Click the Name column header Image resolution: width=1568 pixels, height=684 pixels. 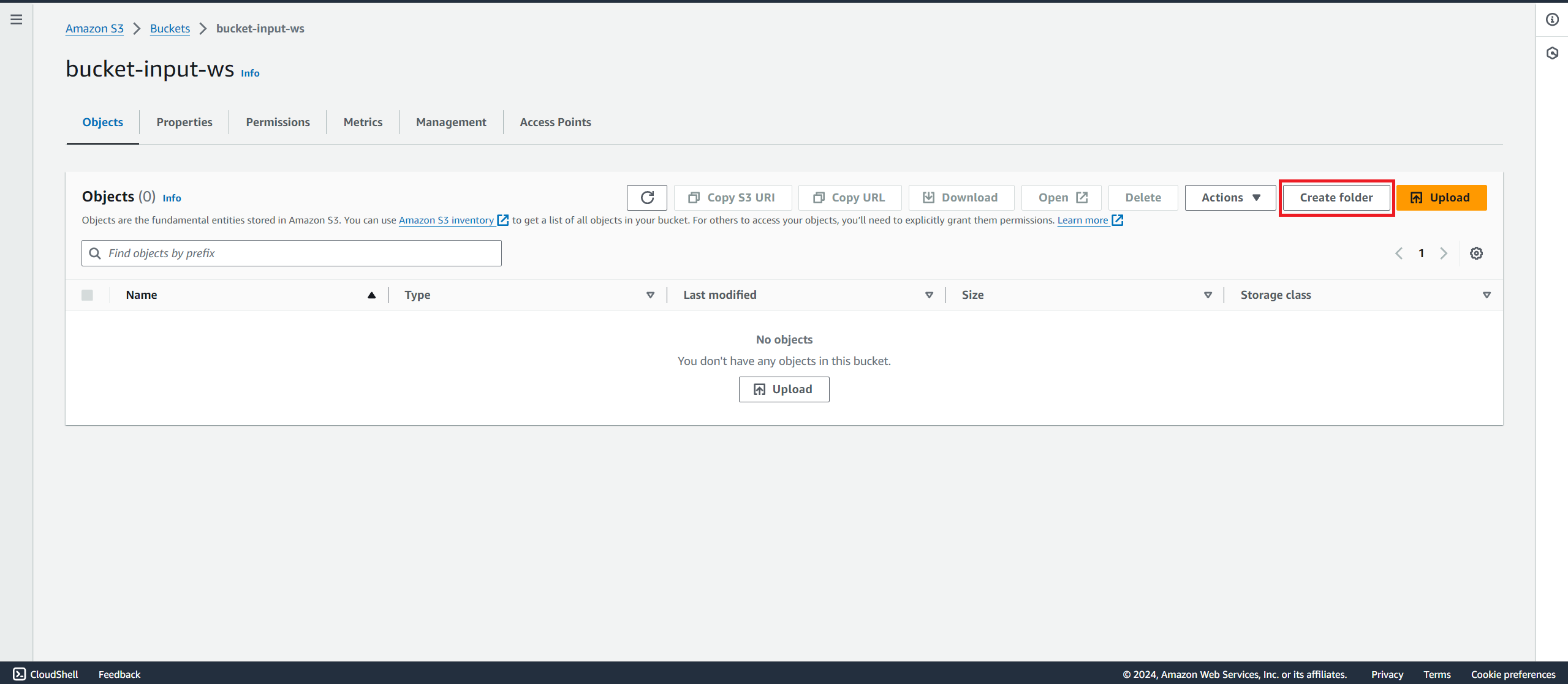tap(142, 295)
